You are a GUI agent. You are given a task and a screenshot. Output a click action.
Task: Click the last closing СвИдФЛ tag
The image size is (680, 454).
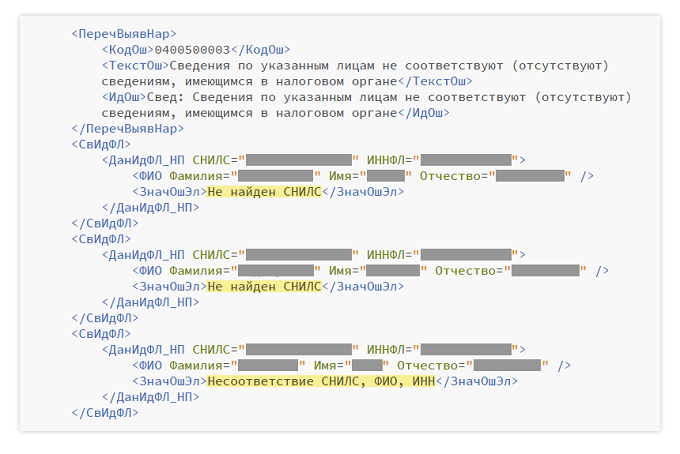104,413
